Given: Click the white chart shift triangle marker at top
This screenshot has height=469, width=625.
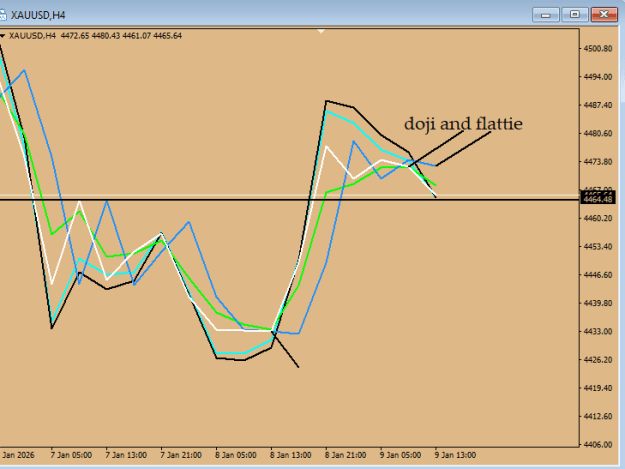Looking at the screenshot, I should click(x=321, y=31).
